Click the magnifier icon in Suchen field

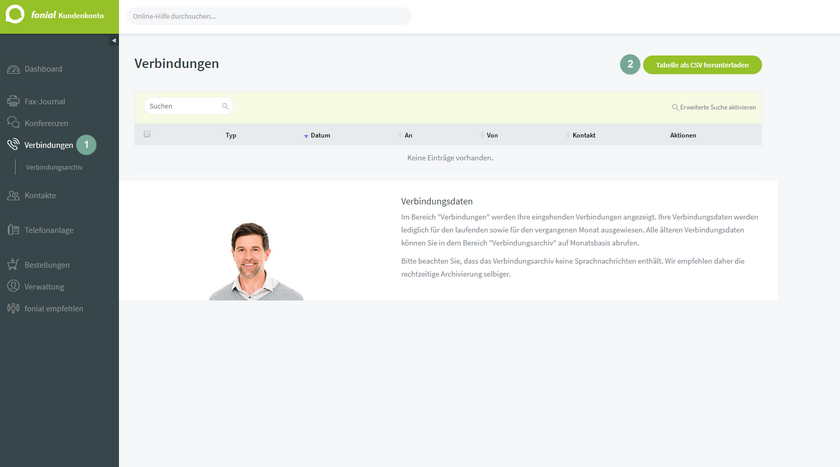point(225,106)
